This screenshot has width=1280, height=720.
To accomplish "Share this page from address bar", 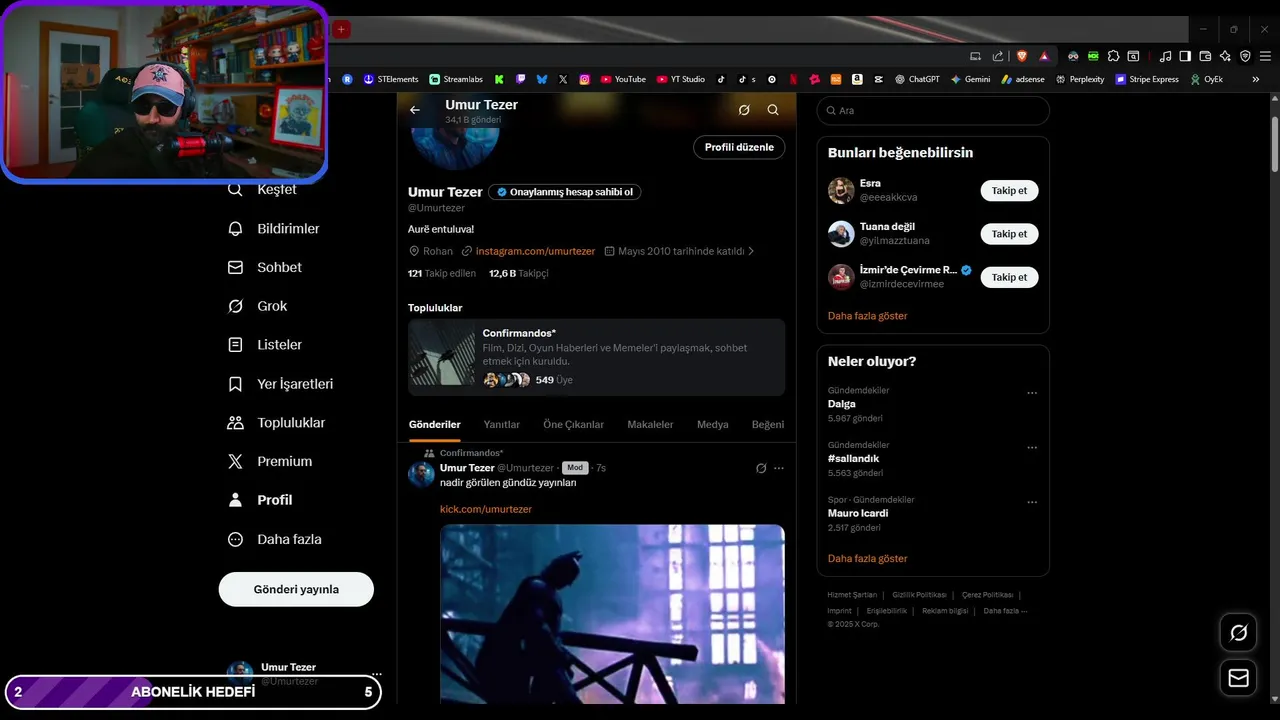I will (998, 56).
